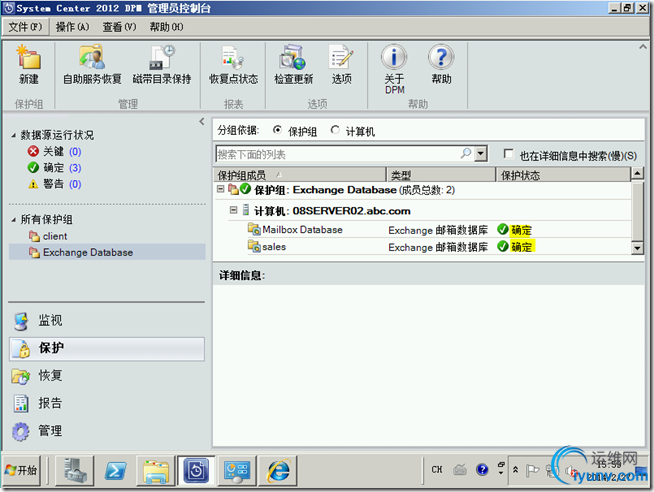This screenshot has width=654, height=492.
Task: Open the 操作(A) menu
Action: click(73, 27)
